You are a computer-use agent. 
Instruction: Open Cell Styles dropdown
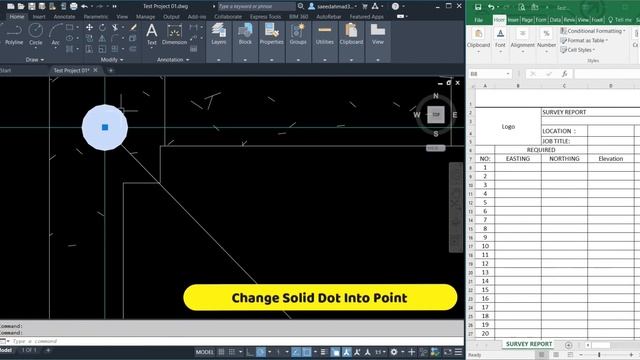577,50
